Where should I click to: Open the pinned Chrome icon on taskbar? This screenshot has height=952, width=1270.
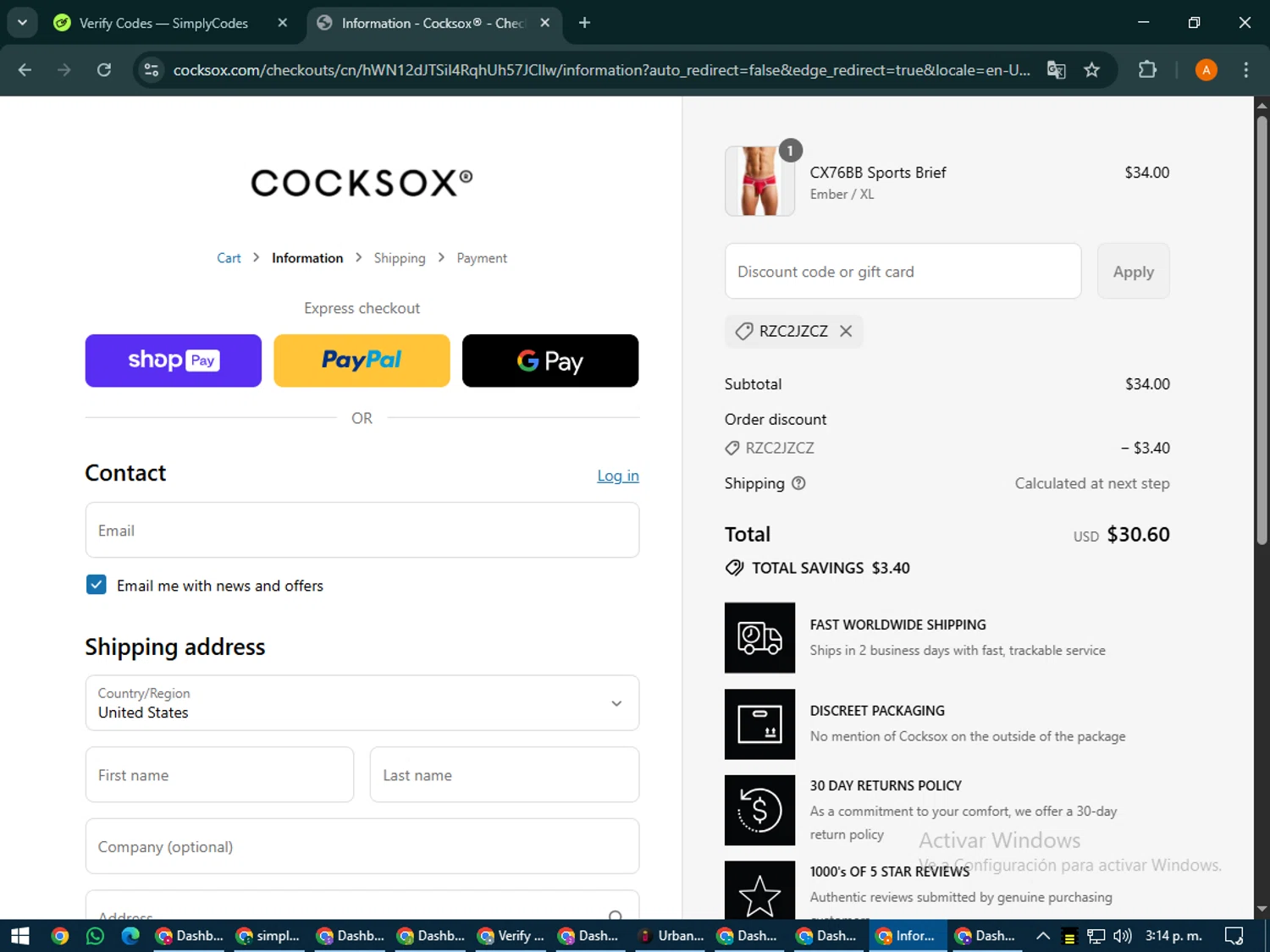[x=59, y=936]
